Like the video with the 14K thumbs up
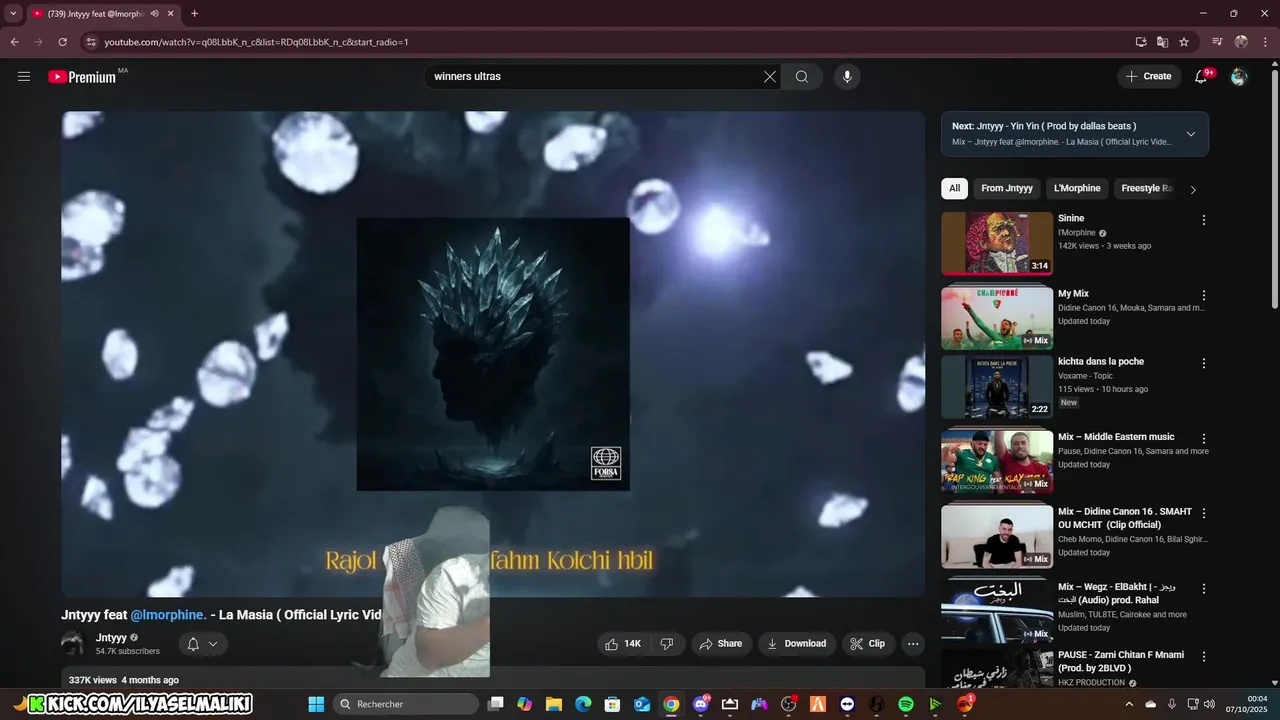 point(623,644)
